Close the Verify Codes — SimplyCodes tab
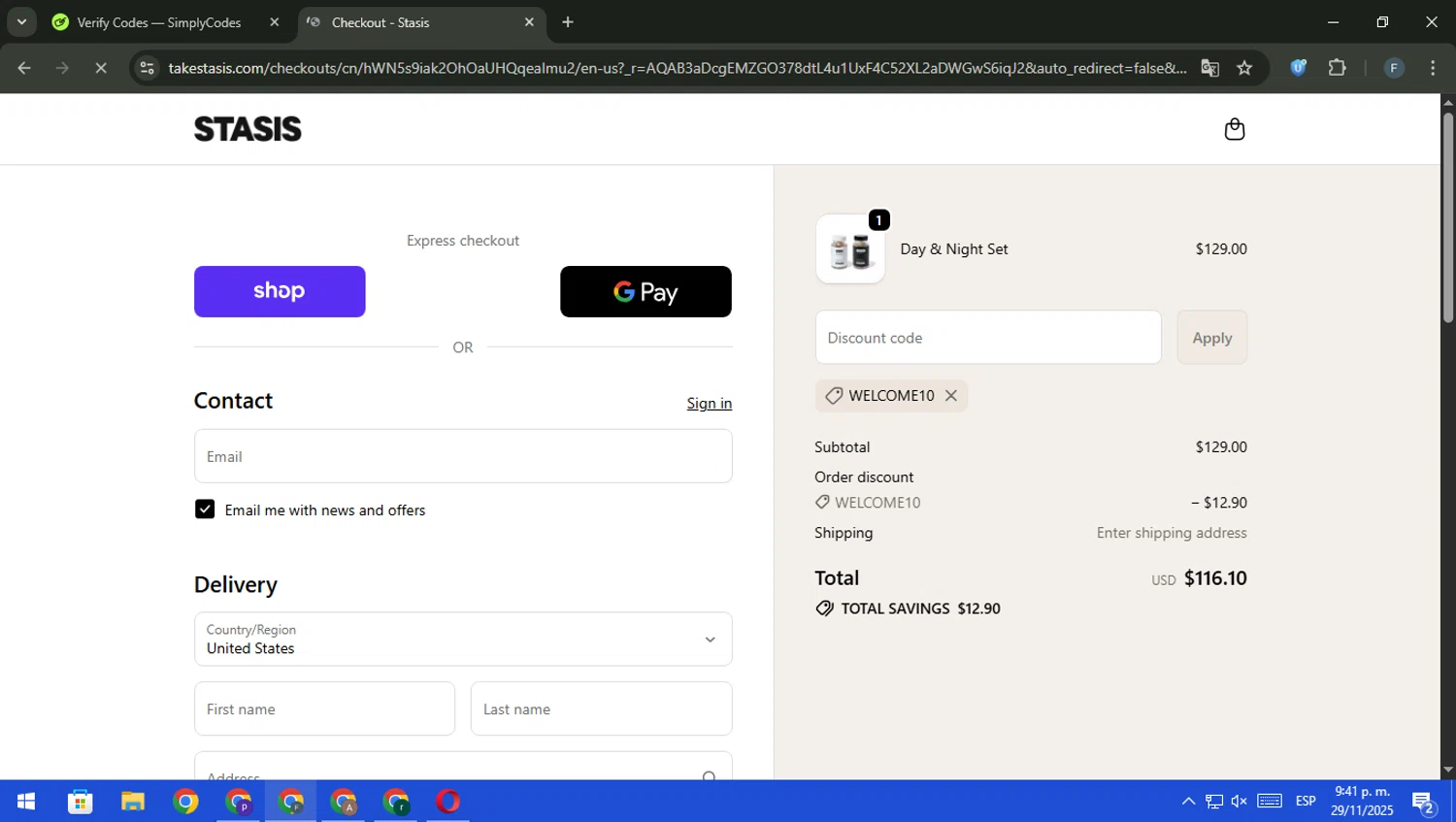The height and width of the screenshot is (822, 1456). [x=275, y=22]
